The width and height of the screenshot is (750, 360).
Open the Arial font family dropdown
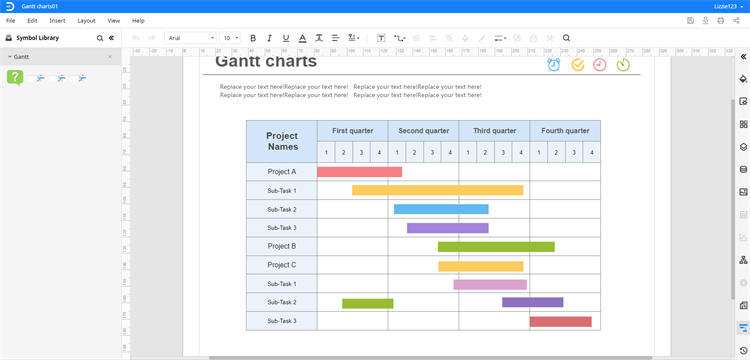(x=190, y=38)
